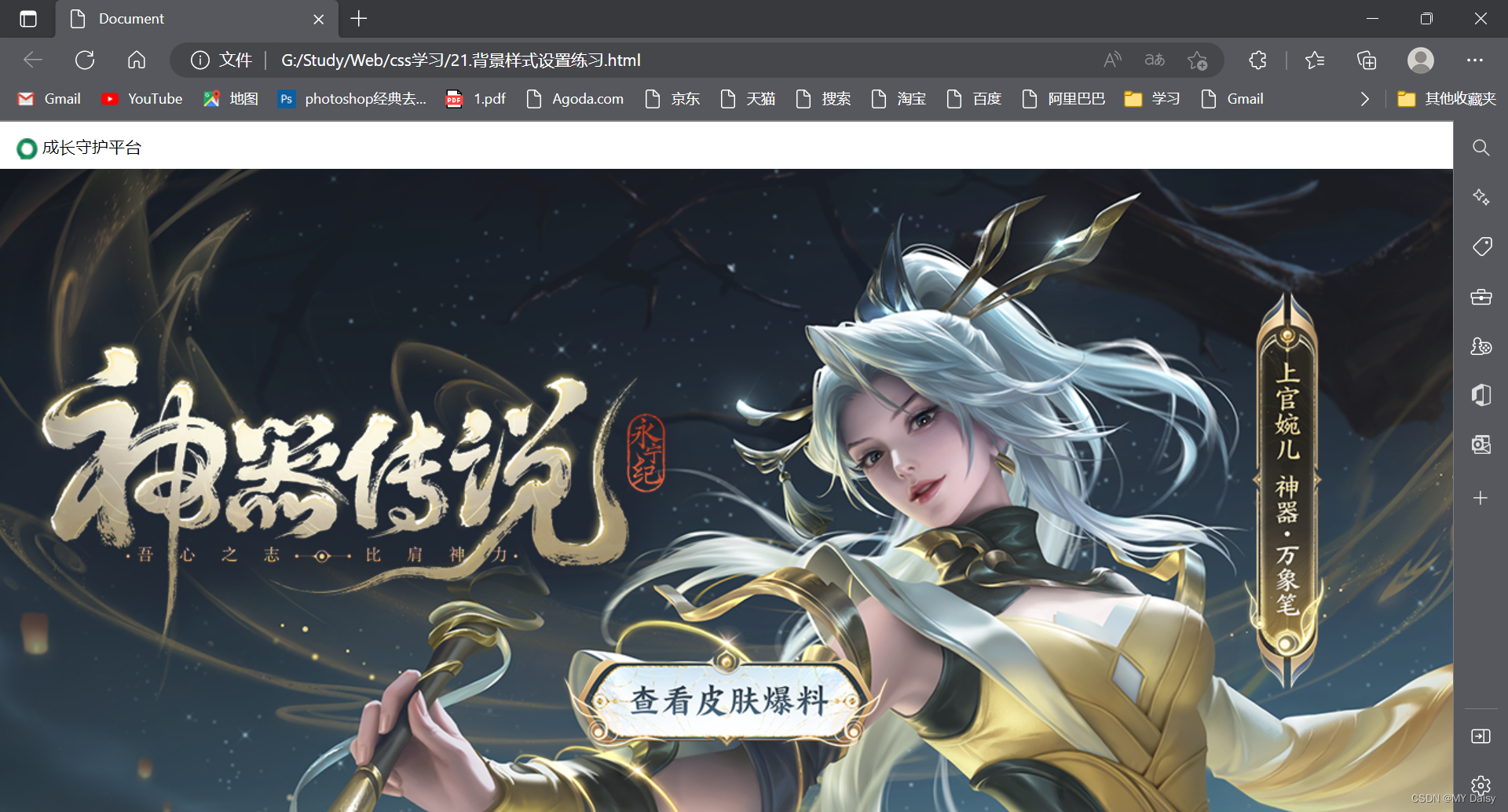Open a new tab with plus button
The image size is (1508, 812).
359,19
